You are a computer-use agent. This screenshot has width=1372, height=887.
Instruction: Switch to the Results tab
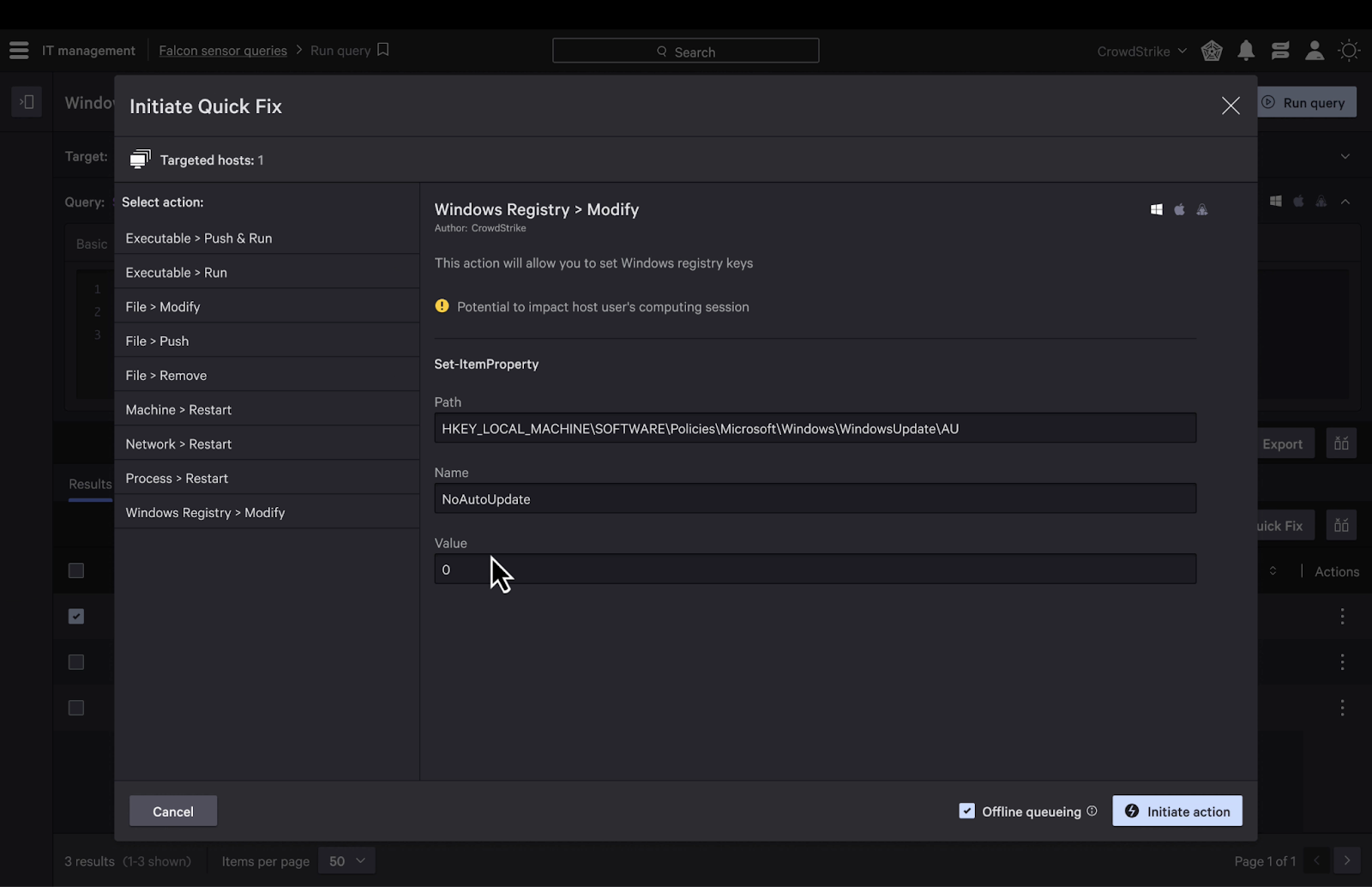pyautogui.click(x=90, y=484)
